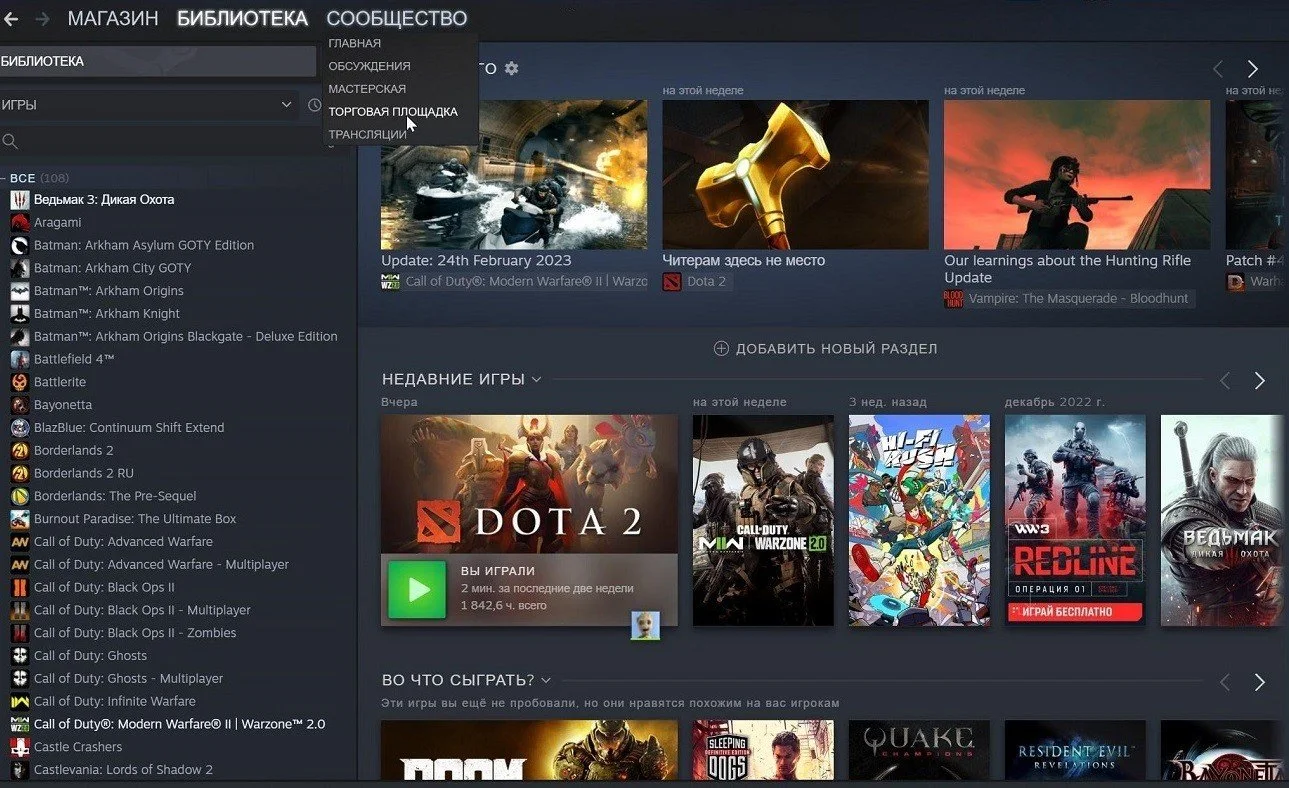Image resolution: width=1289 pixels, height=788 pixels.
Task: Click the Battlefield 4 icon in the sidebar
Action: [x=19, y=359]
